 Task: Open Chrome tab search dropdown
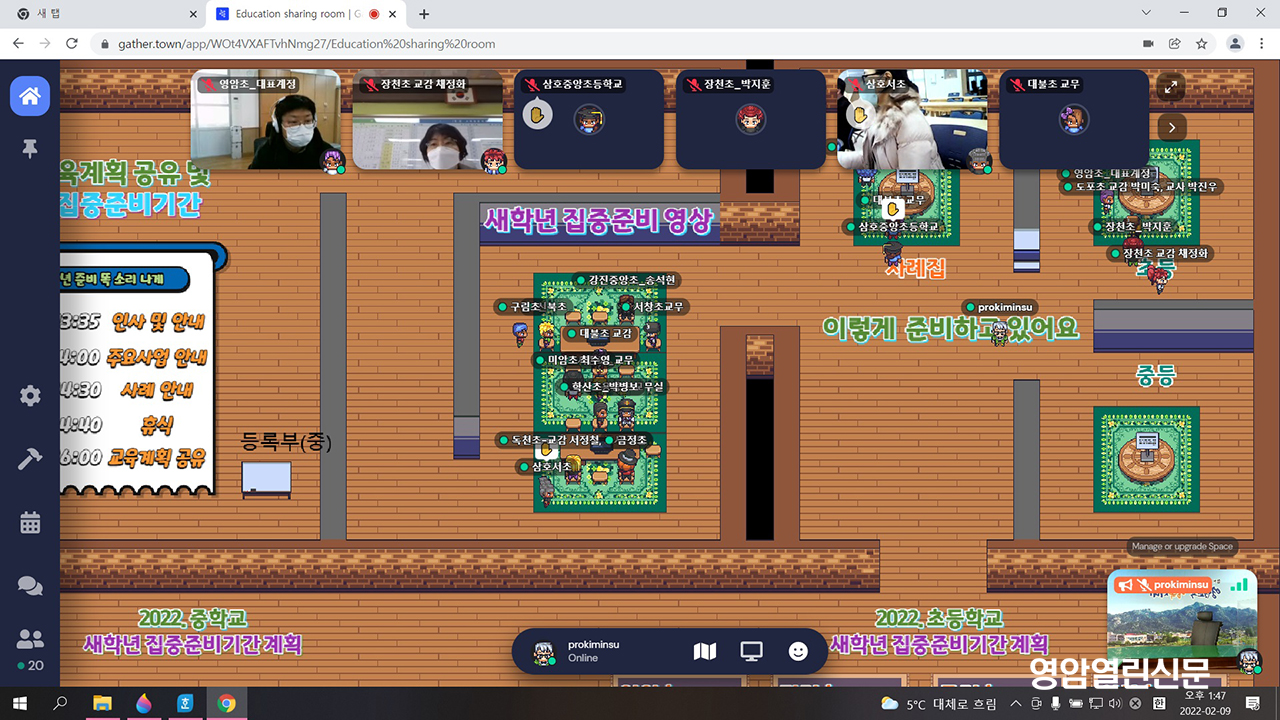point(1146,13)
